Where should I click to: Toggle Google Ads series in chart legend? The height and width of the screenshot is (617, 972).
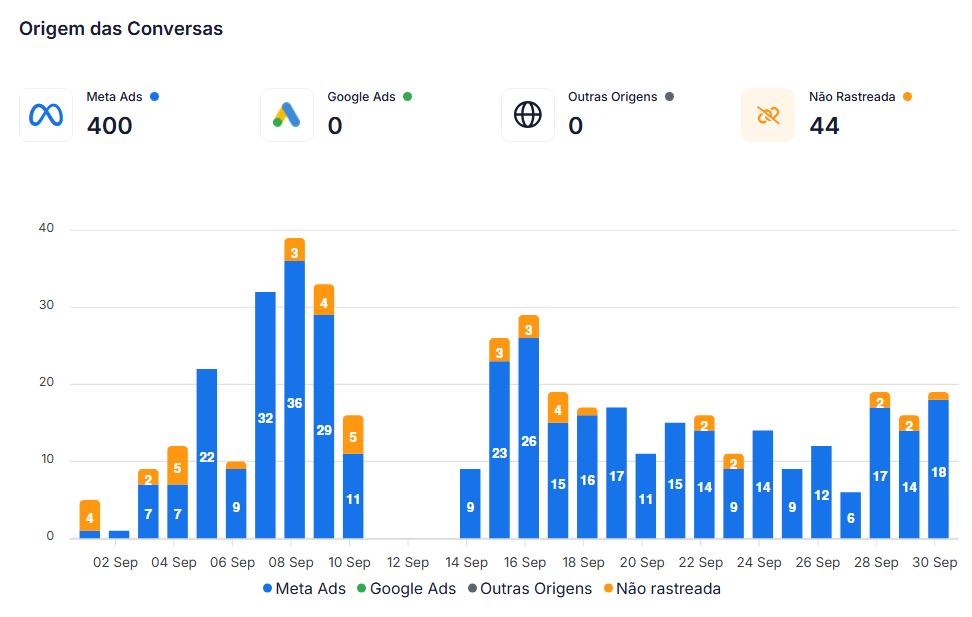[x=407, y=588]
